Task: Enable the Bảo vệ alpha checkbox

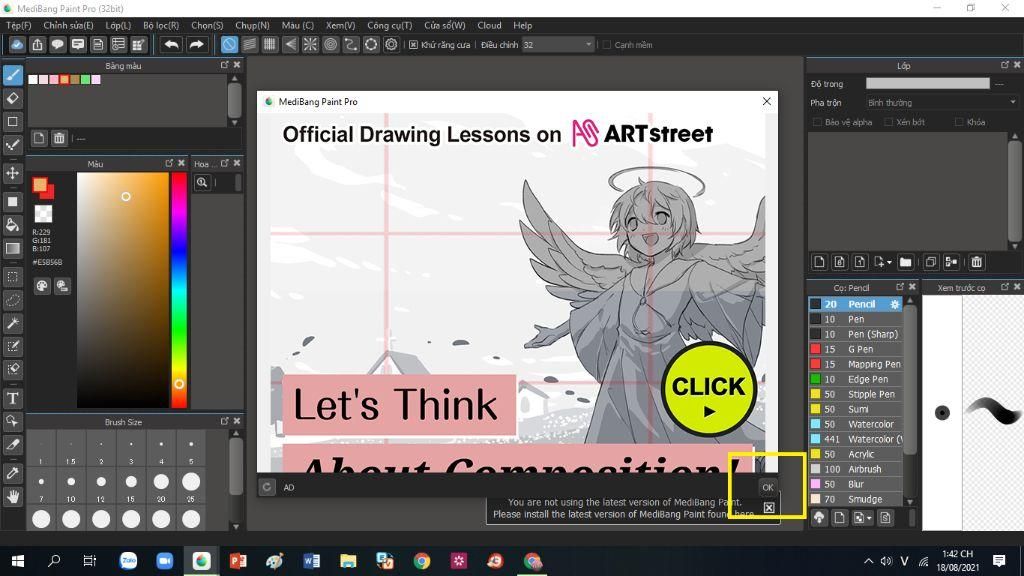Action: pos(817,122)
